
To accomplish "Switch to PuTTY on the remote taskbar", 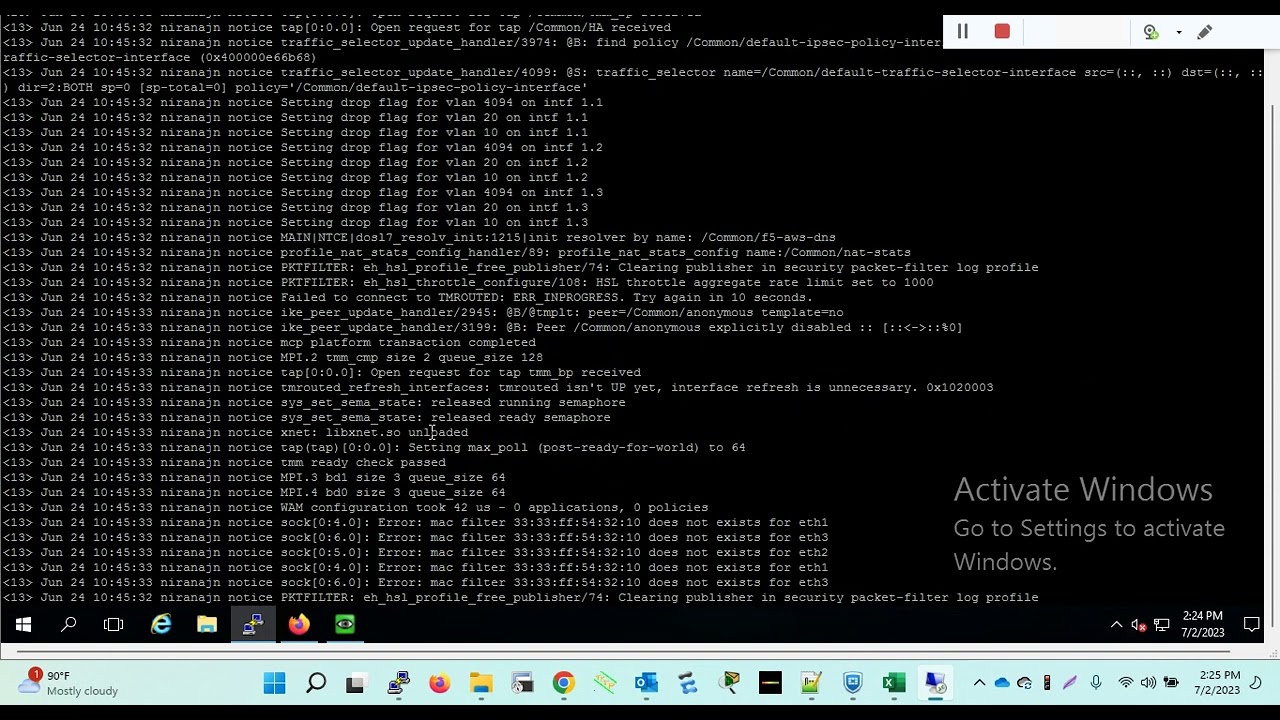I will point(253,625).
